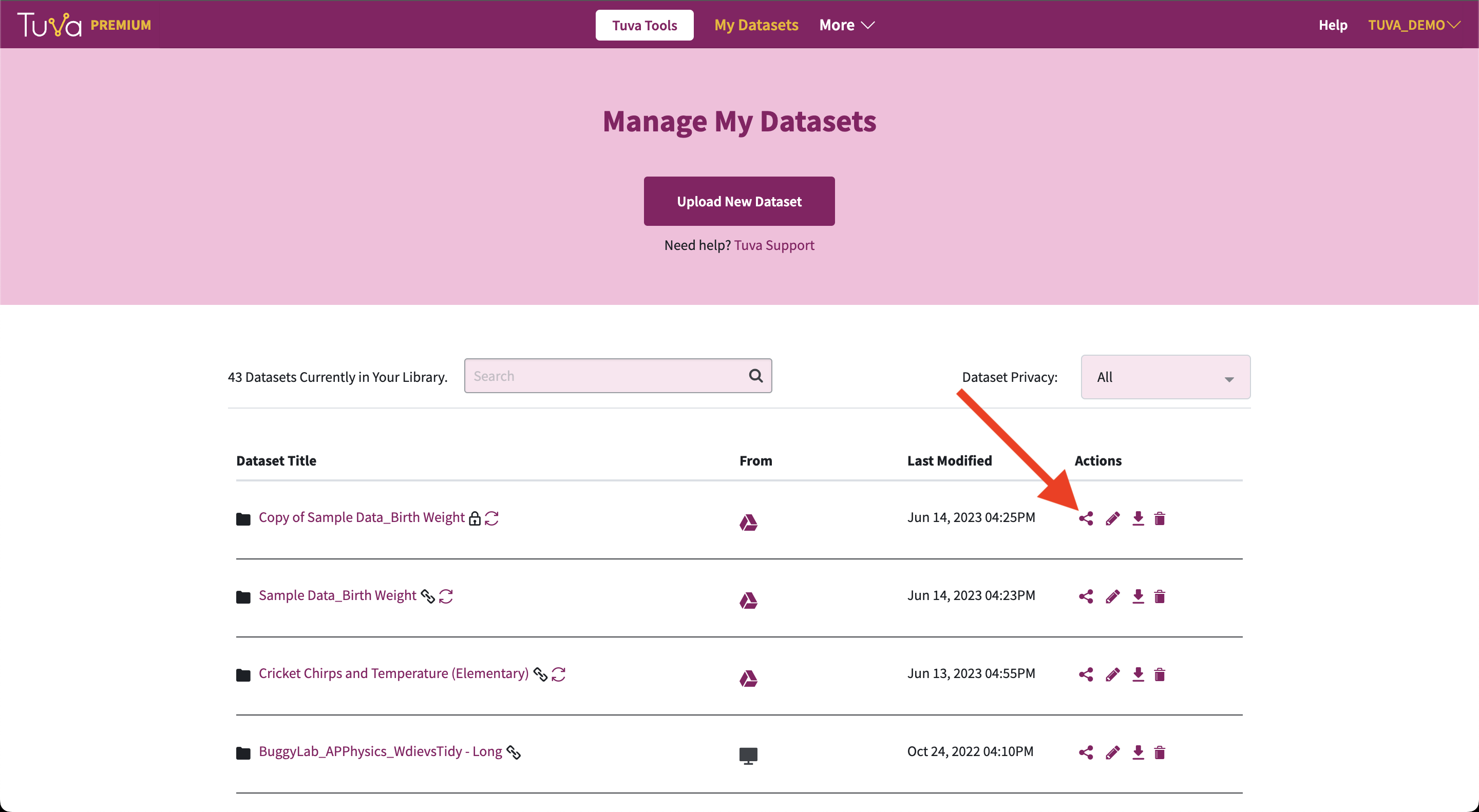
Task: Go to the My Datasets tab
Action: tap(756, 25)
